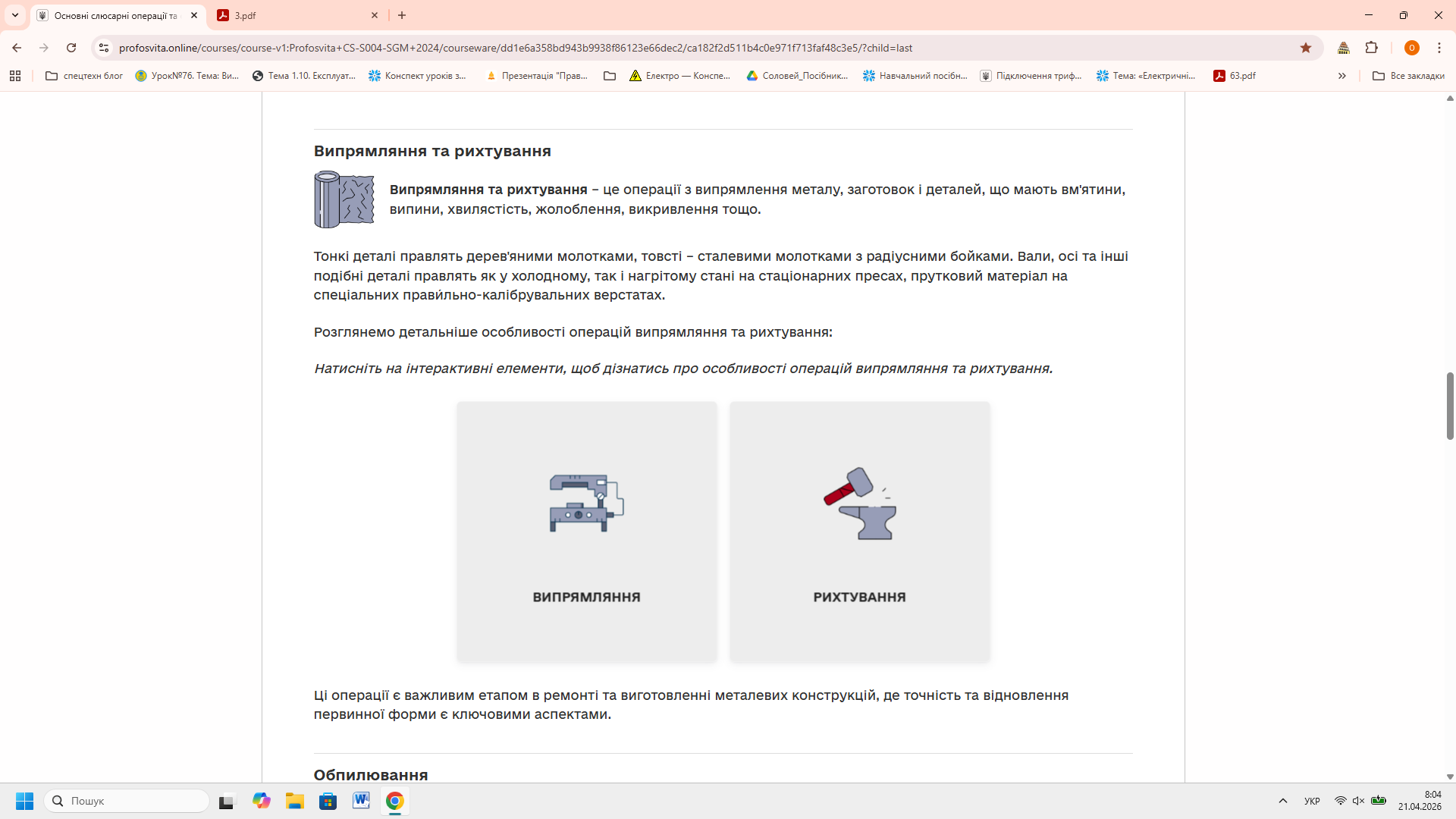Viewport: 1456px width, 819px height.
Task: Open the Extensions puzzle icon
Action: [x=1371, y=48]
